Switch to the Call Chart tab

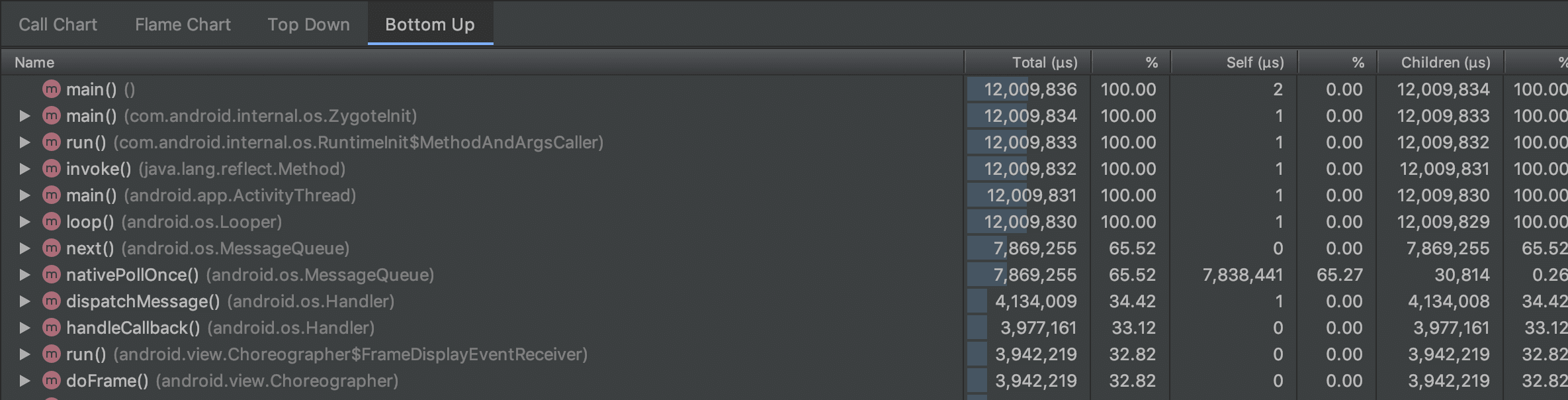click(58, 25)
